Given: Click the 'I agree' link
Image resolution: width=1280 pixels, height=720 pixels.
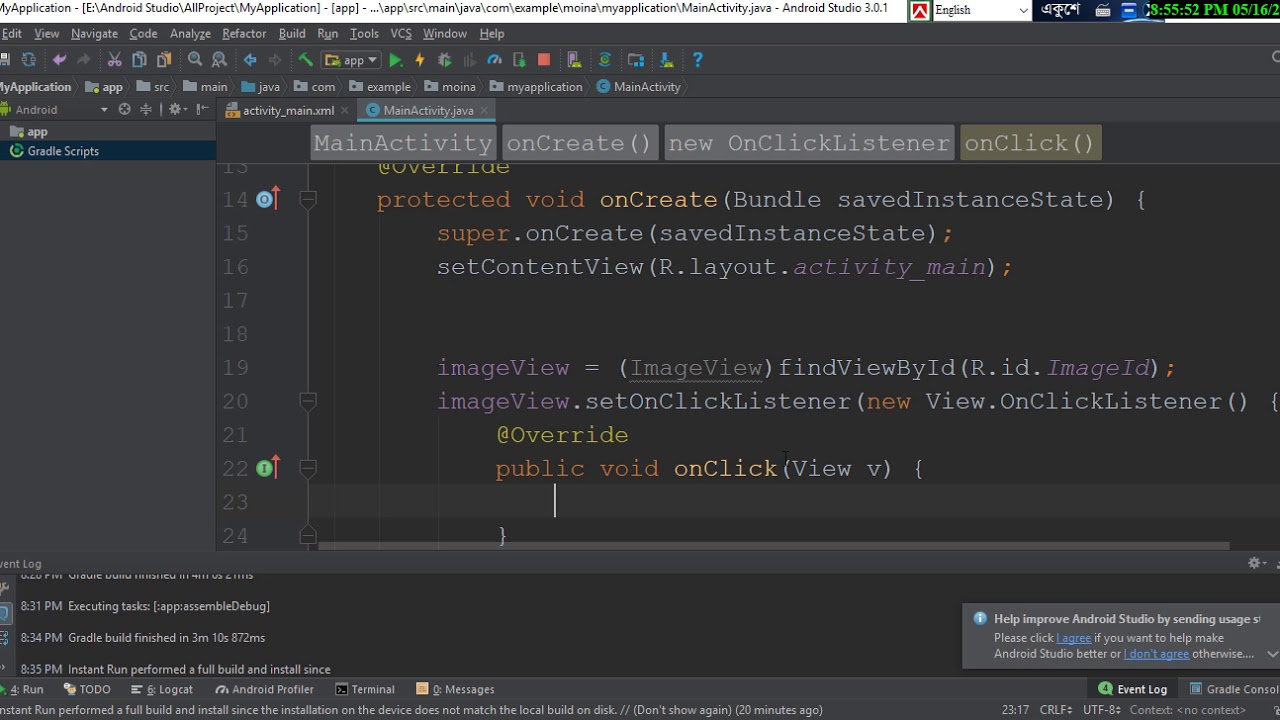Looking at the screenshot, I should tap(1073, 638).
